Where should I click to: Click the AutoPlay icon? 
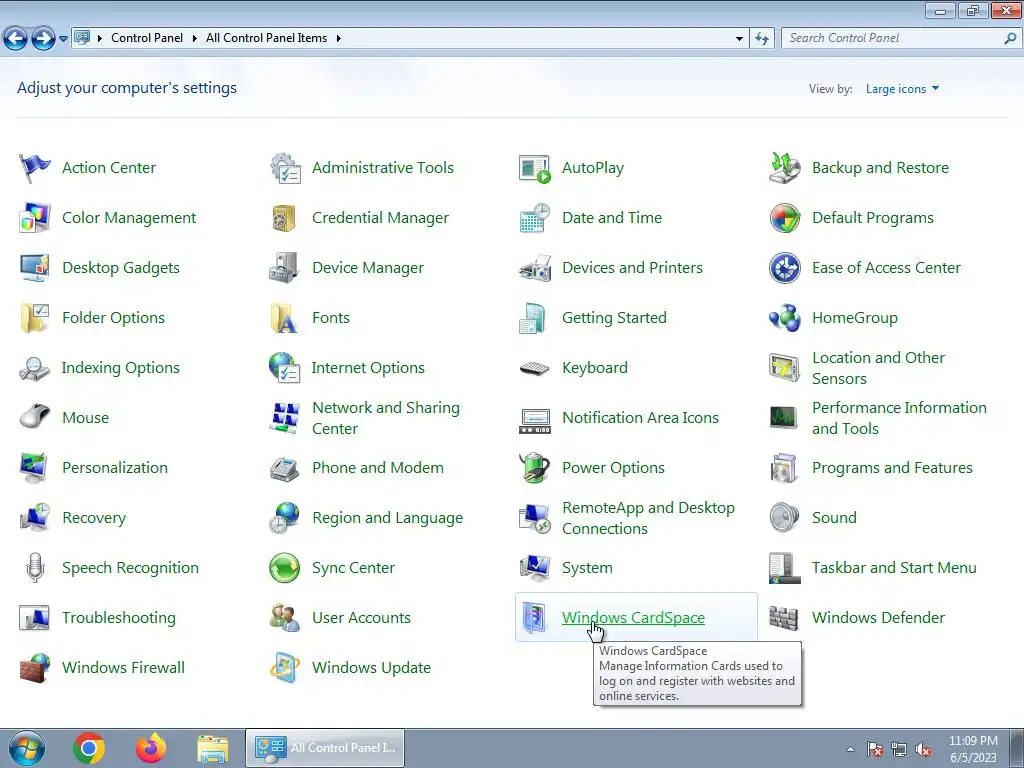(x=535, y=168)
